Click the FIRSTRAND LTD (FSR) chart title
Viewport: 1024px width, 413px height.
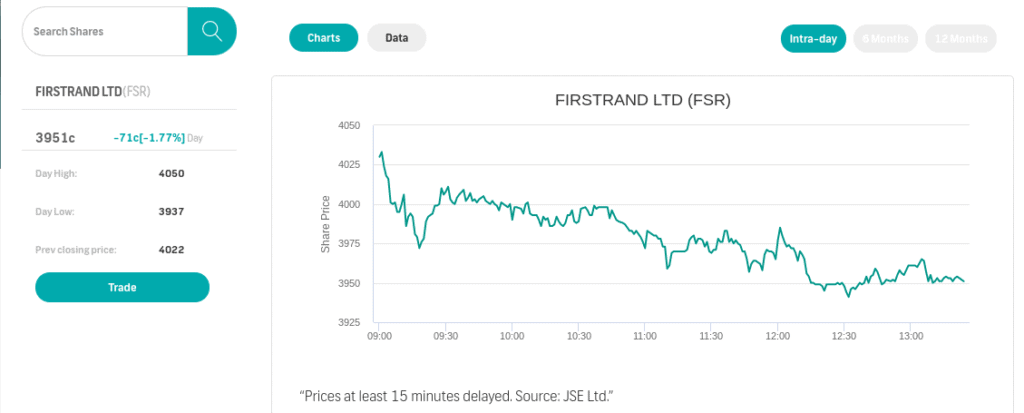pyautogui.click(x=642, y=100)
